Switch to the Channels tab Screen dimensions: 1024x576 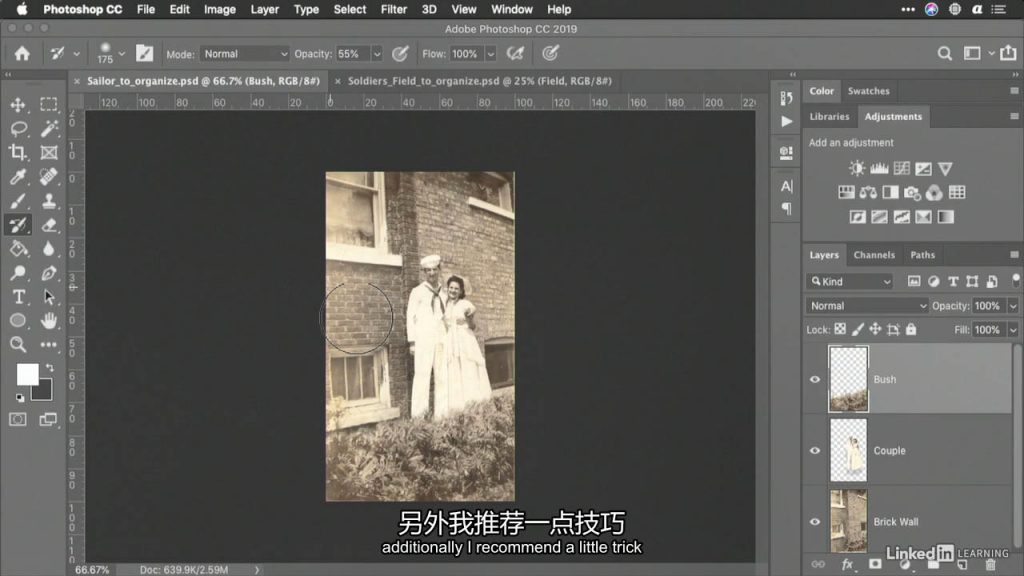pyautogui.click(x=874, y=255)
